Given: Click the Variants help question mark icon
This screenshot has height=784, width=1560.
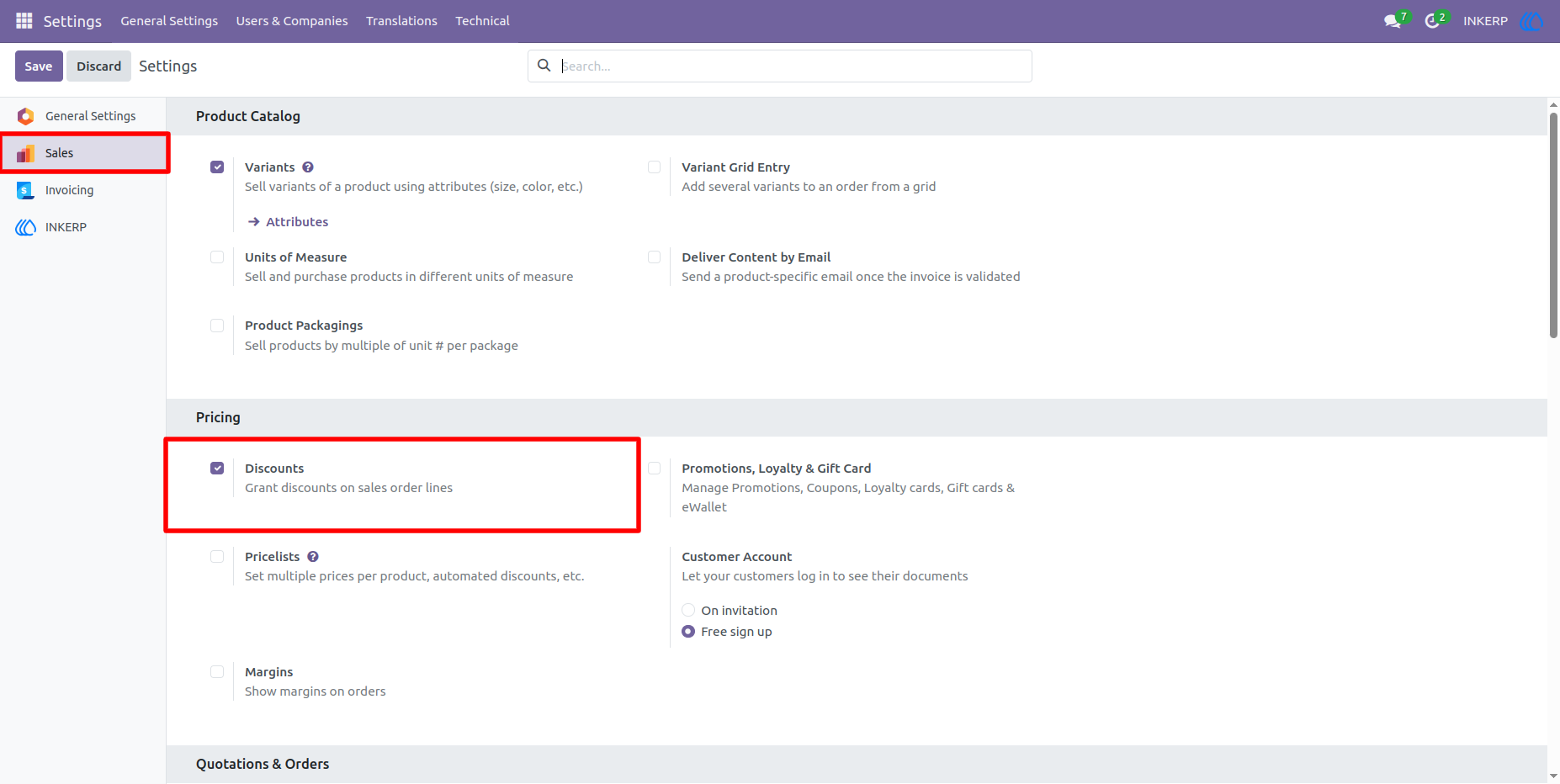Looking at the screenshot, I should coord(308,167).
